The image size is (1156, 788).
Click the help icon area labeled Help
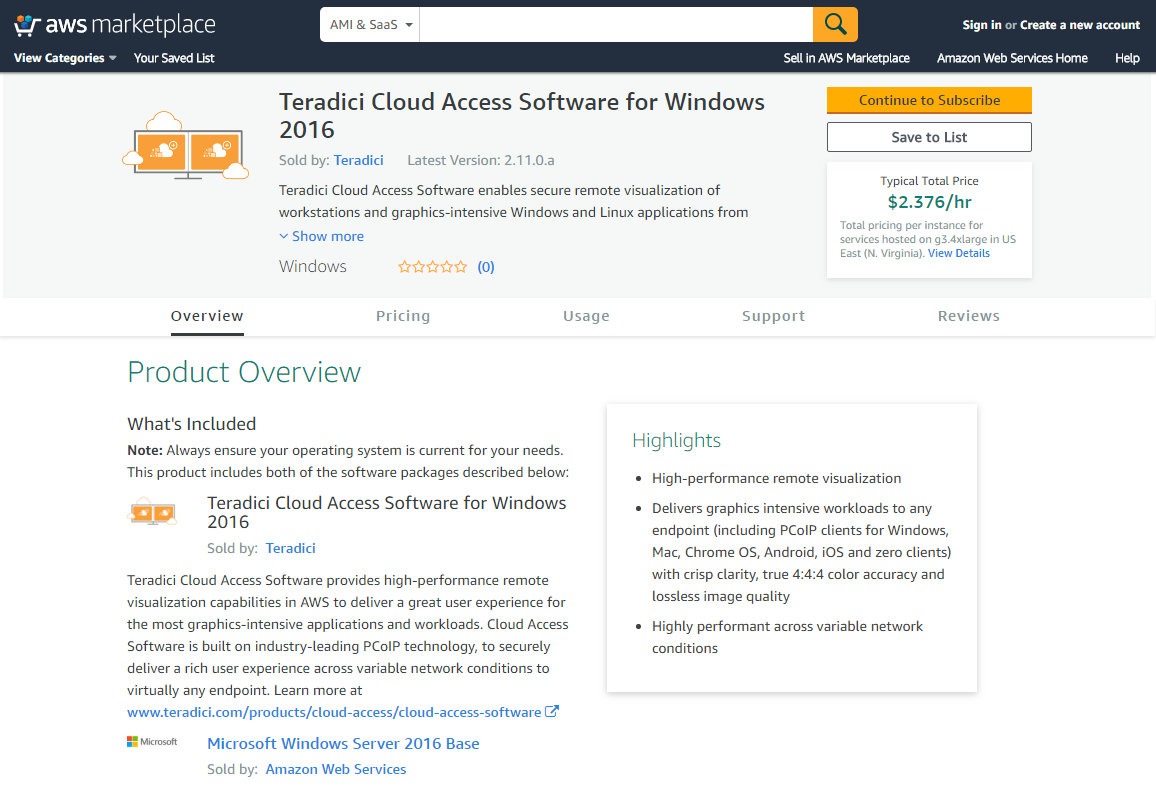[x=1127, y=58]
